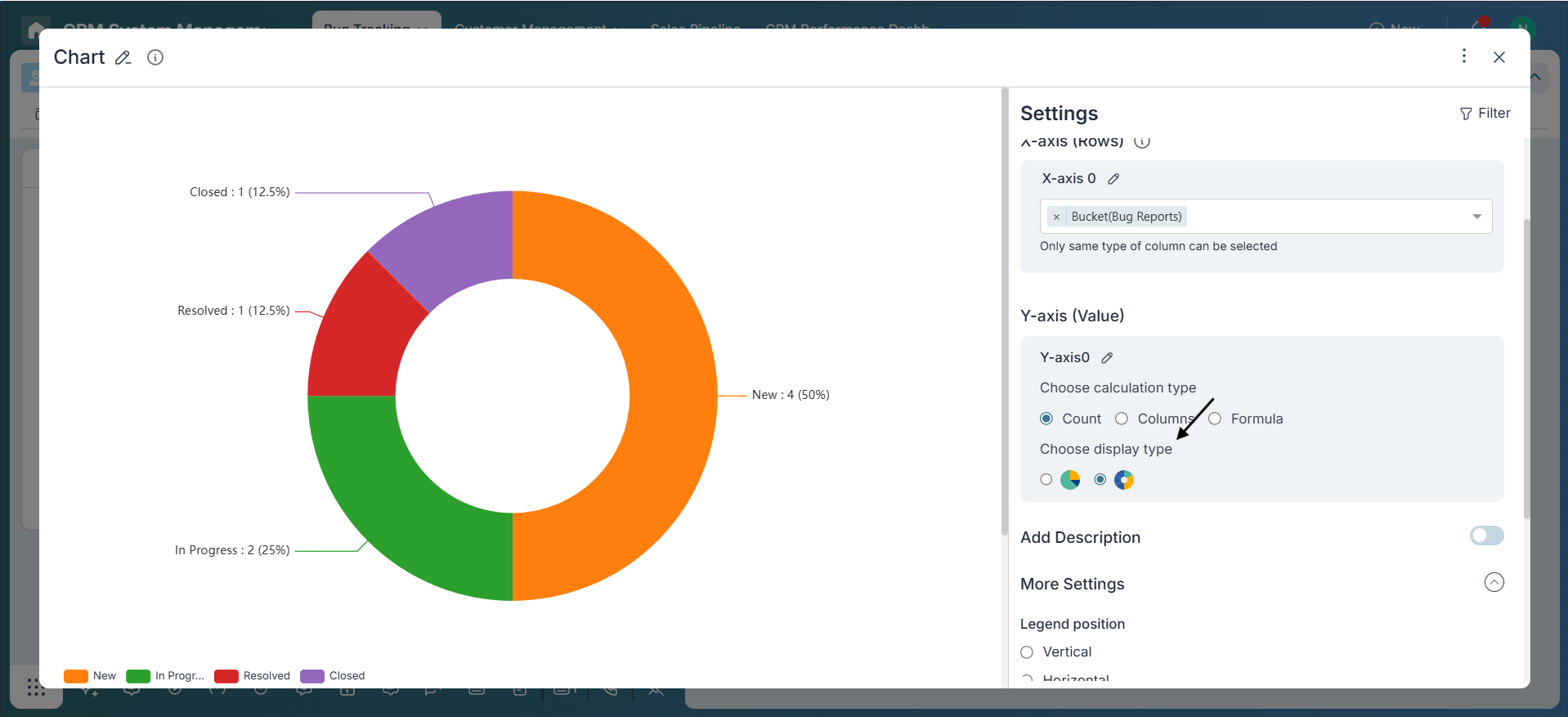Click the 'Legend position' label
1568x717 pixels.
click(x=1073, y=624)
